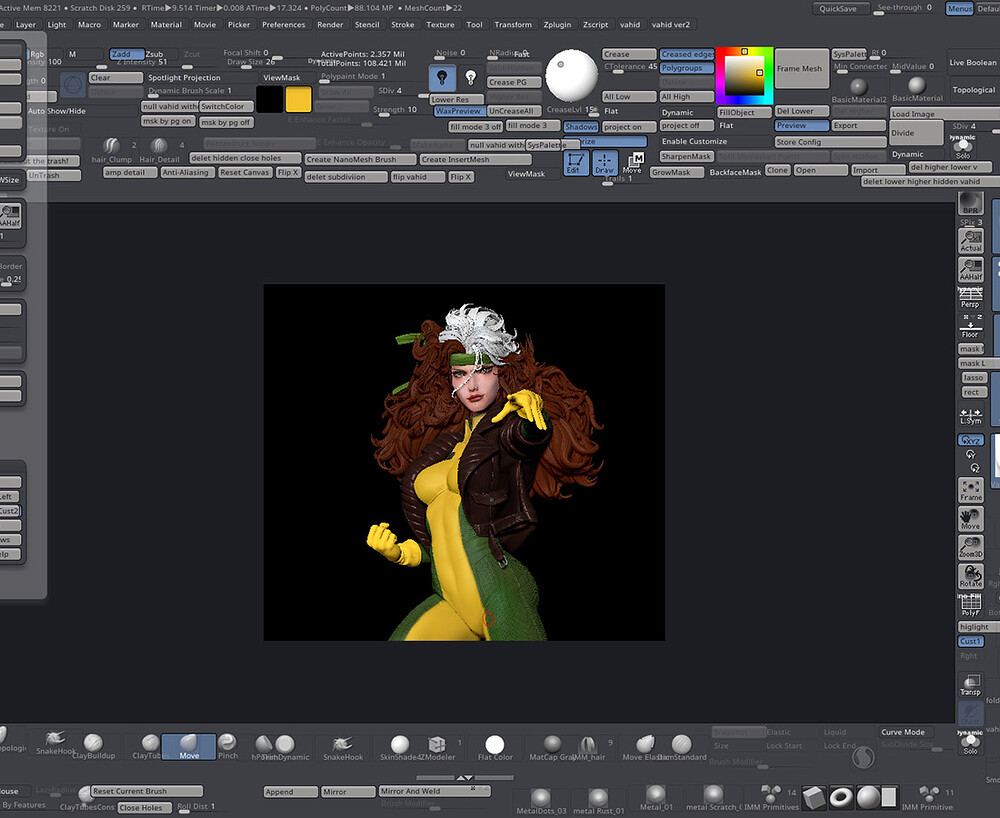Image resolution: width=1000 pixels, height=818 pixels.
Task: Toggle Shadows rendering
Action: (581, 127)
